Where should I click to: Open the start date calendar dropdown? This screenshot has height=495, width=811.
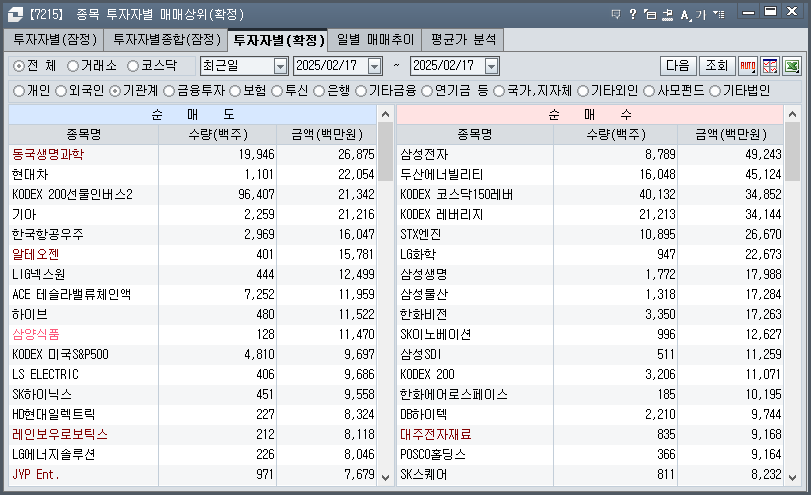pyautogui.click(x=374, y=66)
